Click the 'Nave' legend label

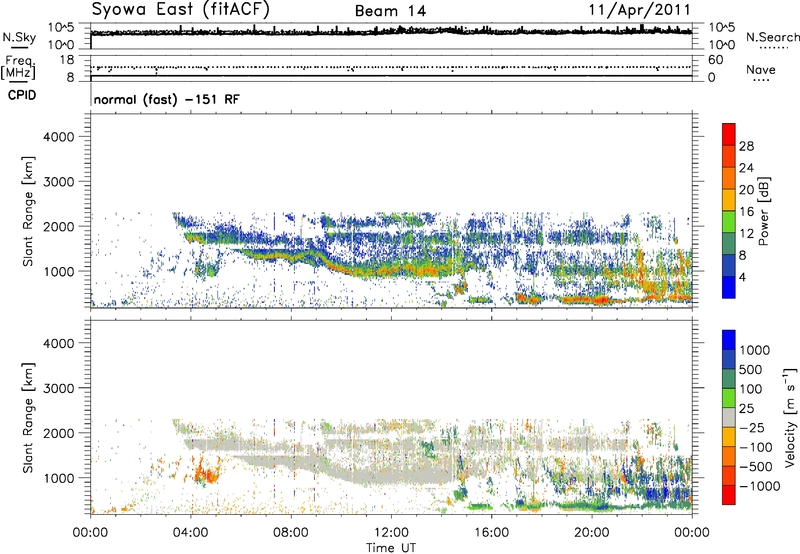tap(761, 70)
